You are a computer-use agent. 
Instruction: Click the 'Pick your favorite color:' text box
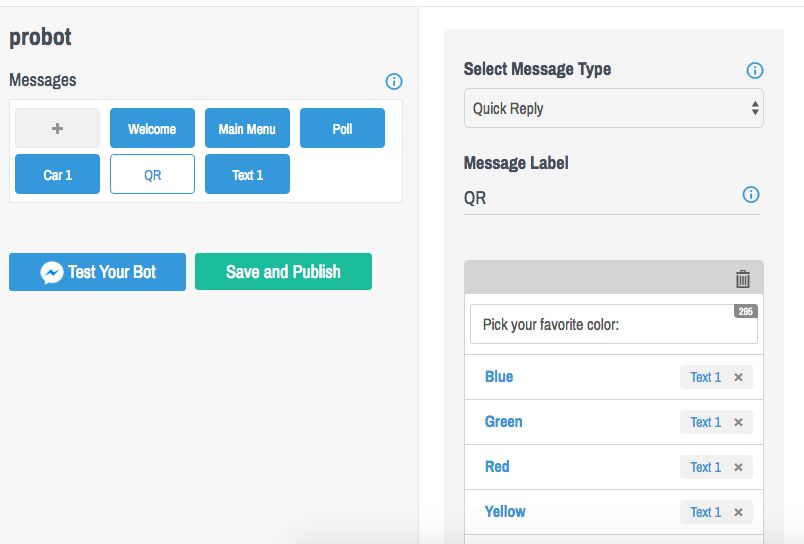coord(614,324)
